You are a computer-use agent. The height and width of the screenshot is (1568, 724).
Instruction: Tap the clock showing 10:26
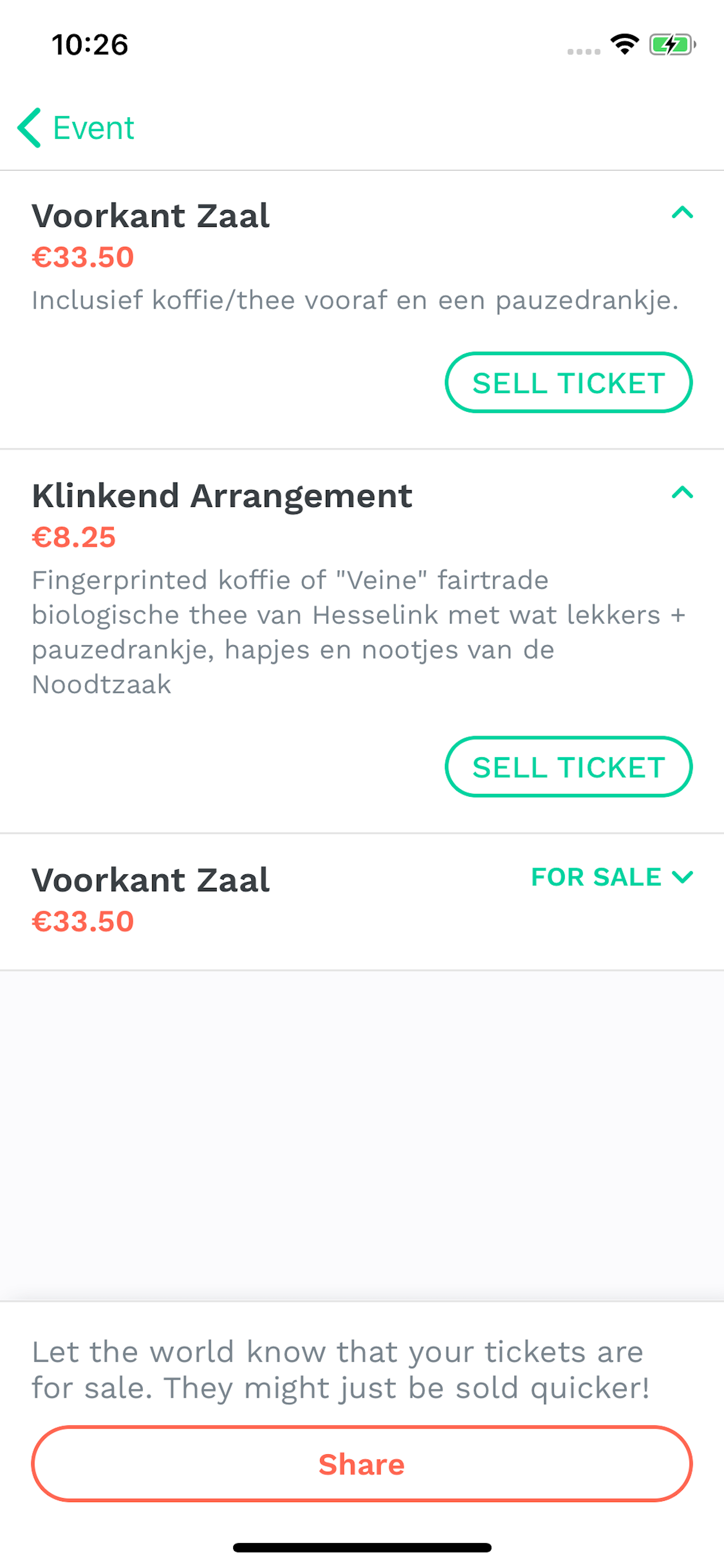90,45
